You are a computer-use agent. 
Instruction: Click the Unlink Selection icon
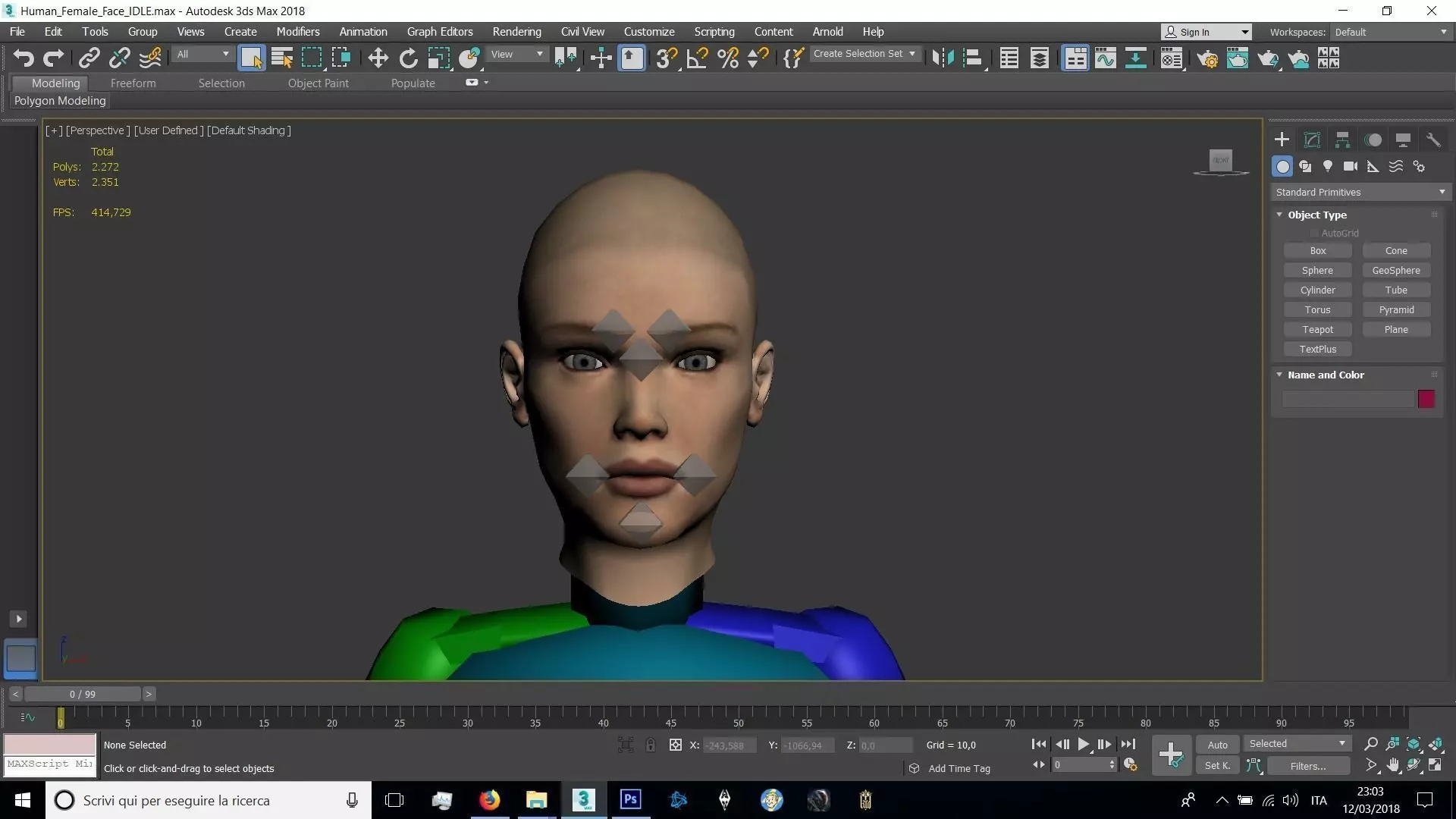[x=119, y=58]
